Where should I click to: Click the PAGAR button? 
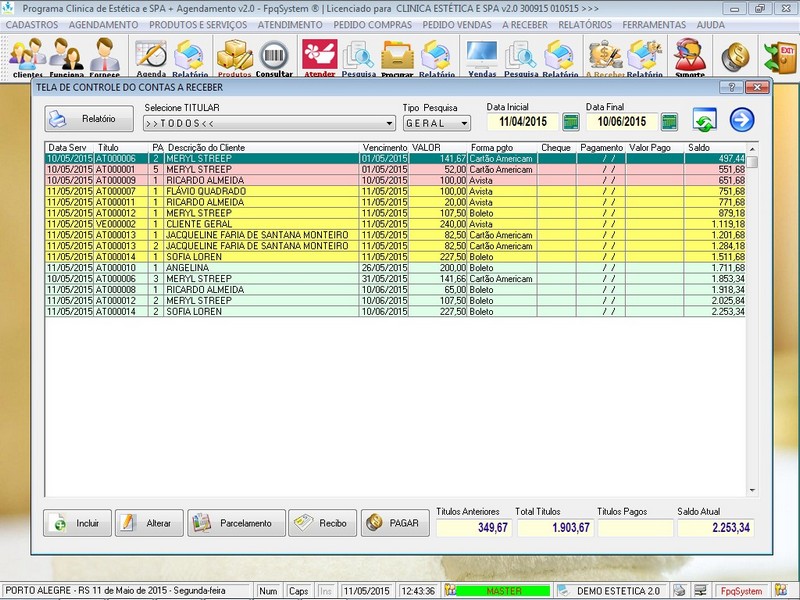point(395,523)
